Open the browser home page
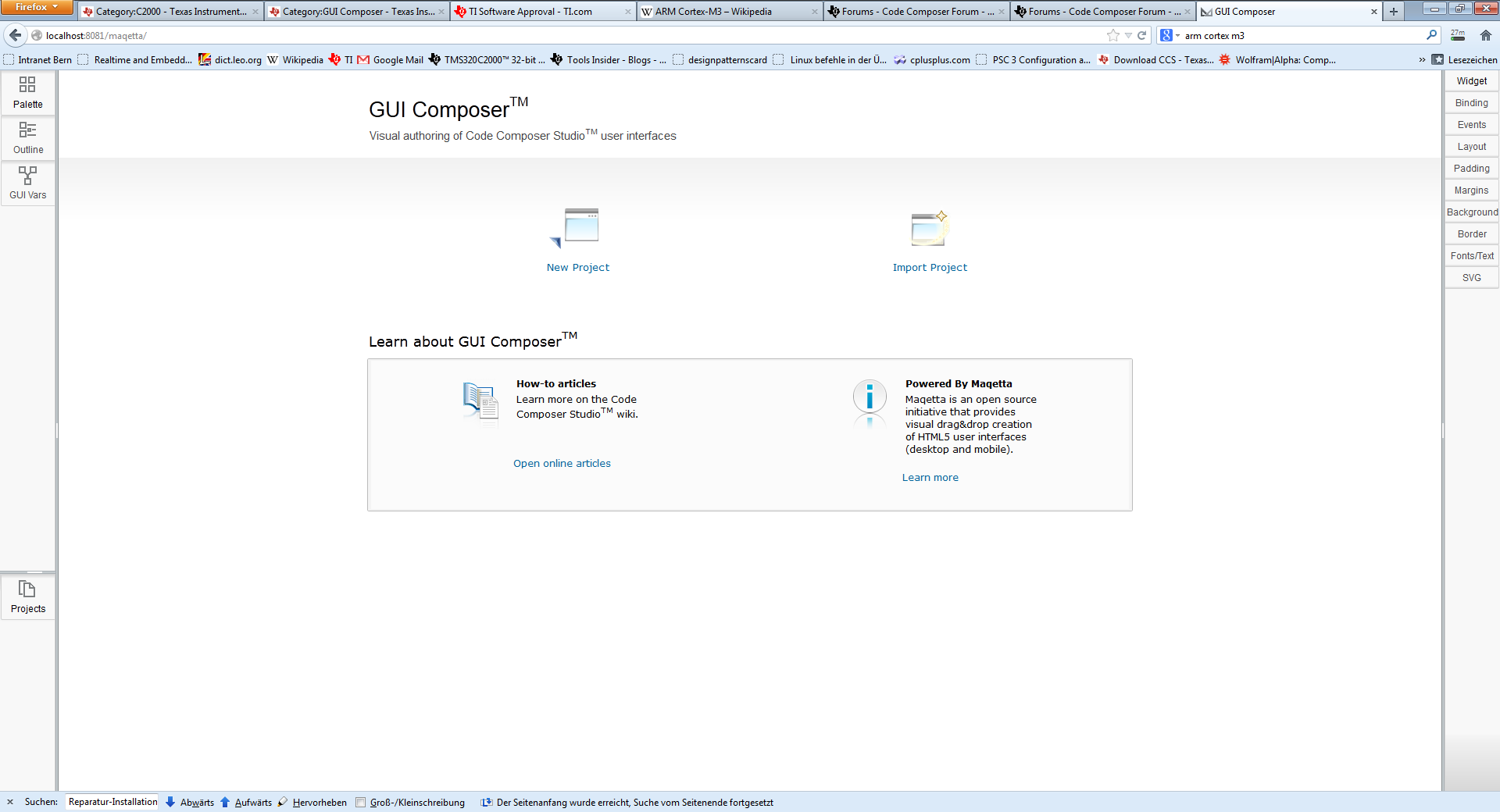1500x812 pixels. point(1486,35)
